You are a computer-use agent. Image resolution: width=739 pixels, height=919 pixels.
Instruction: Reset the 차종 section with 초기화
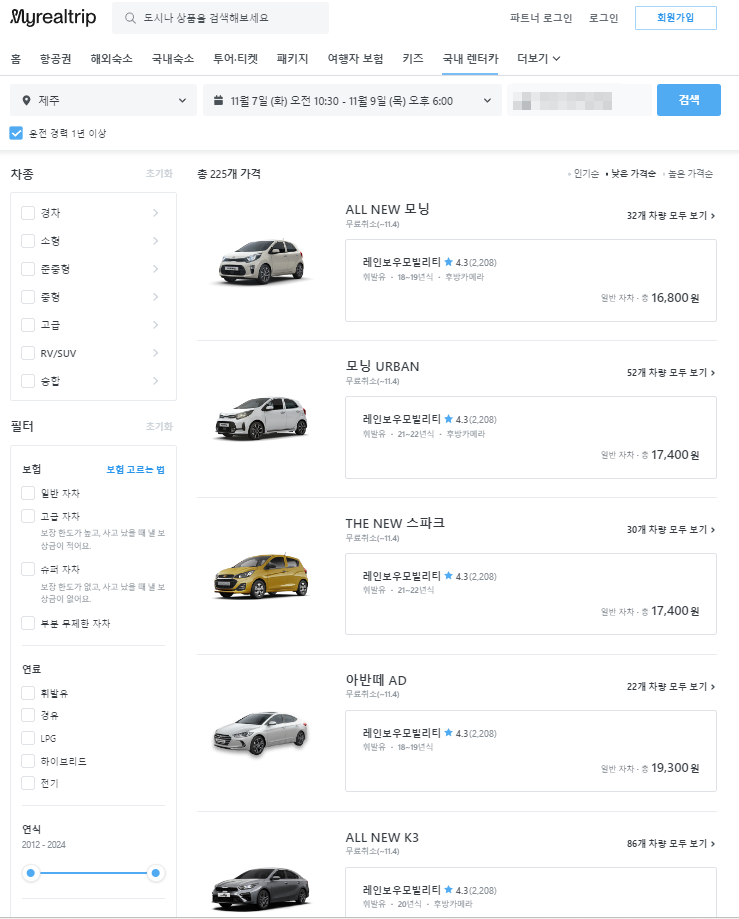(159, 173)
